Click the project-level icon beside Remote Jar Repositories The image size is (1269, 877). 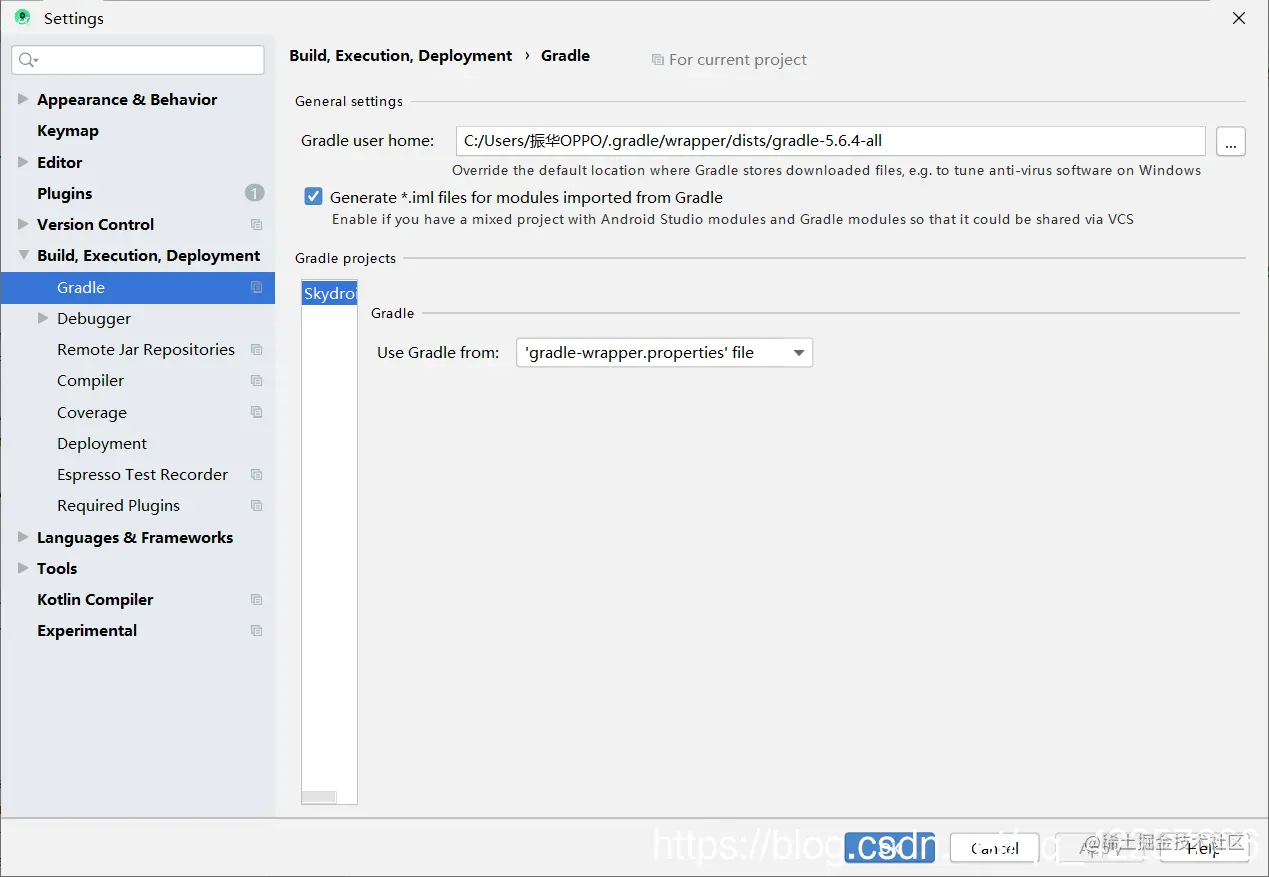(x=256, y=350)
